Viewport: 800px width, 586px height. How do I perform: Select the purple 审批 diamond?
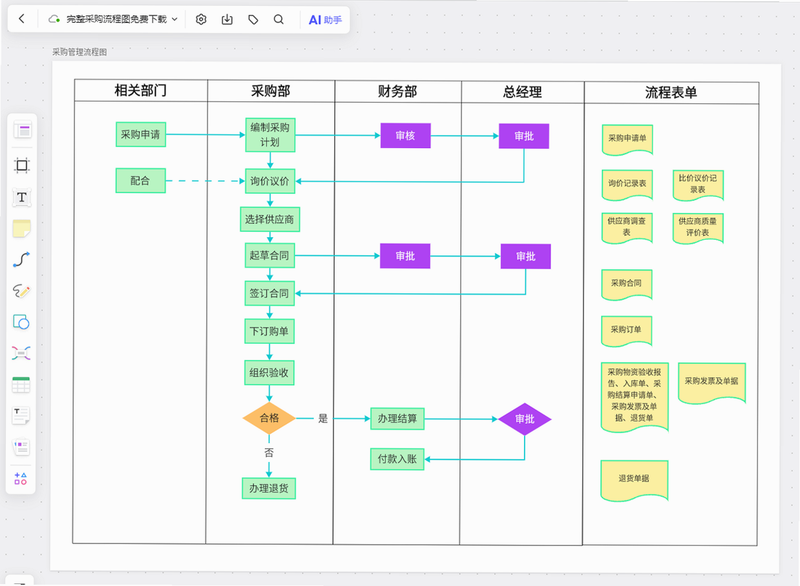point(524,419)
